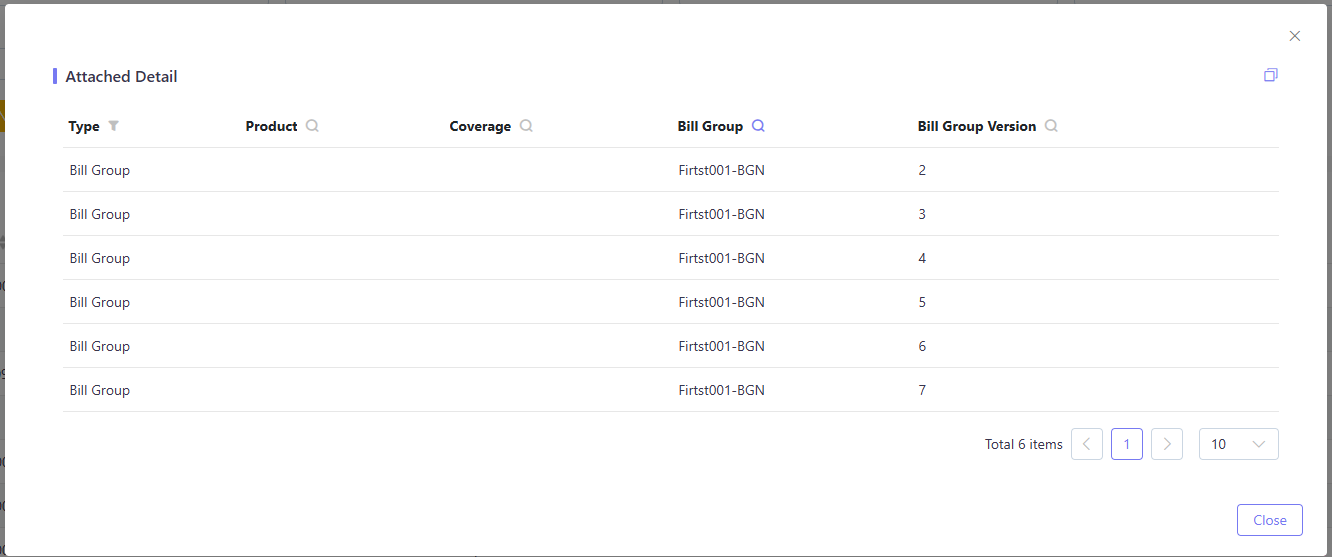Select the Type column header
The image size is (1332, 557).
point(84,126)
